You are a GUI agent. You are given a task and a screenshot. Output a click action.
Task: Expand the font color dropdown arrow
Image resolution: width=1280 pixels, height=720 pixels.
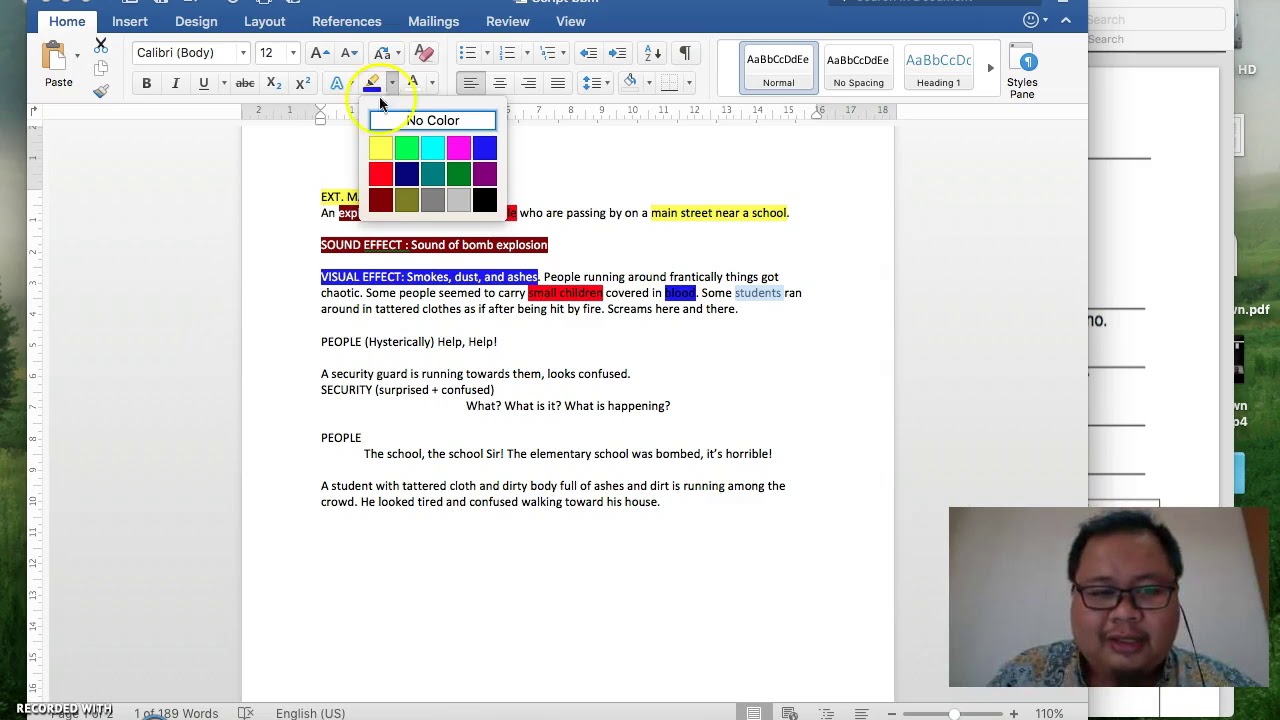432,83
